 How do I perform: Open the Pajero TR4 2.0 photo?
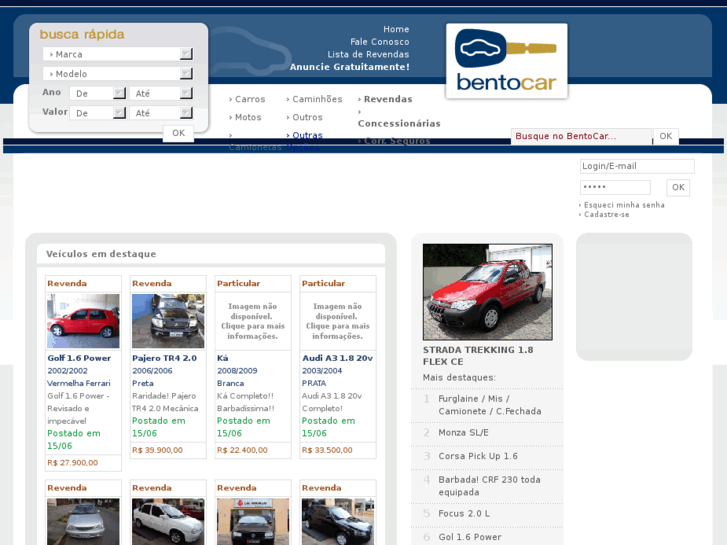click(x=168, y=321)
